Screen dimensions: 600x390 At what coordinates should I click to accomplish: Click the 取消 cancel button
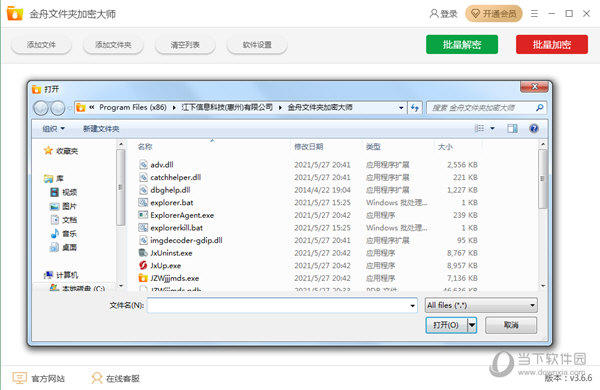[511, 325]
